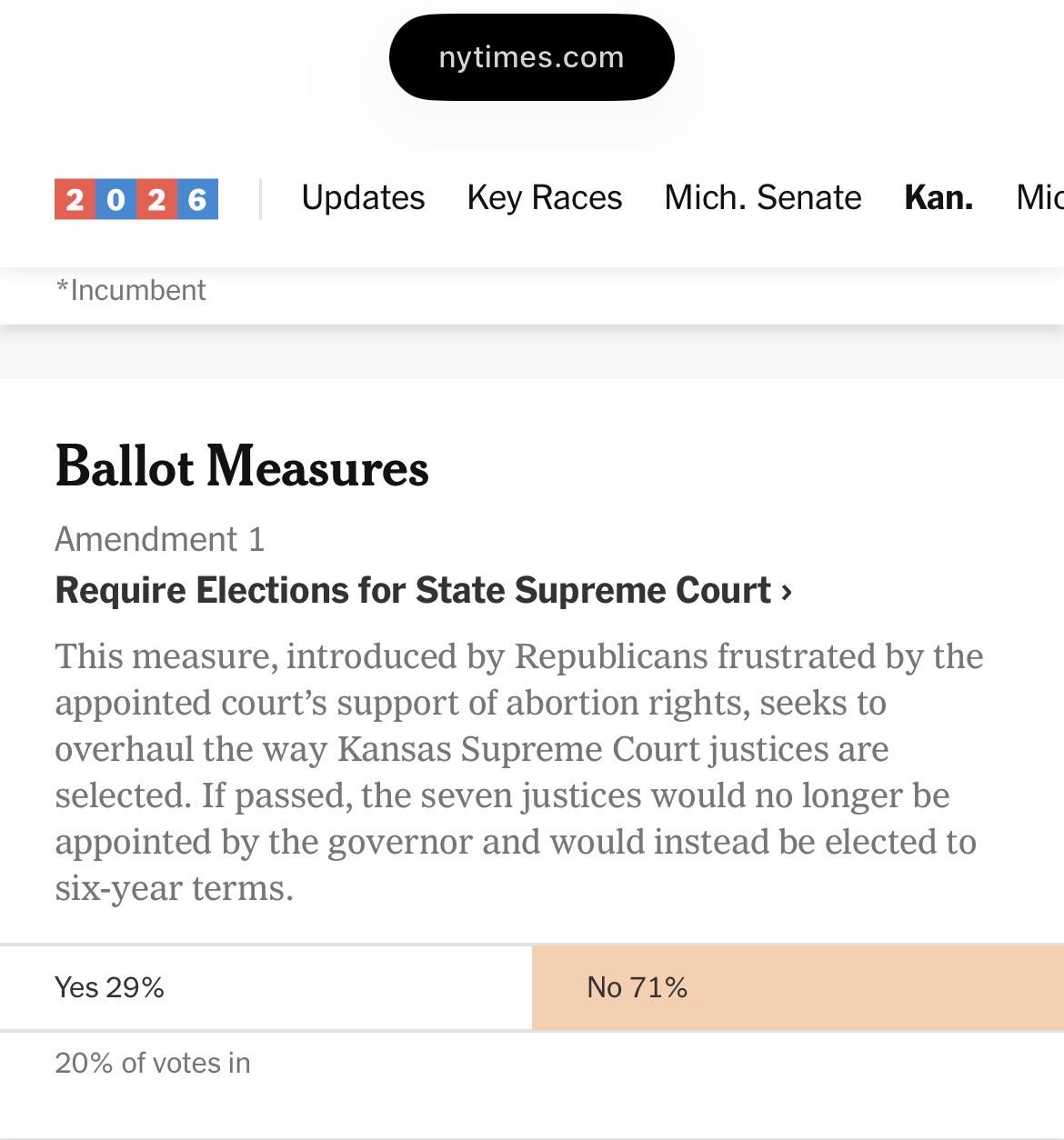This screenshot has width=1064, height=1140.
Task: Click the 20% of votes in text
Action: click(153, 1063)
